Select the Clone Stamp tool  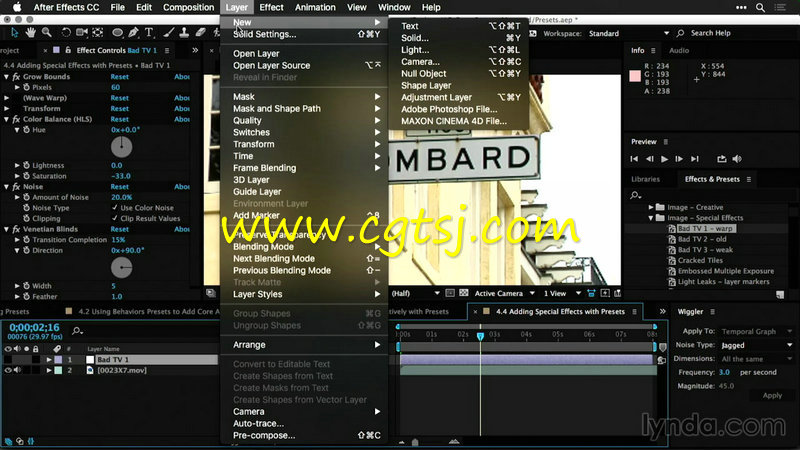[184, 33]
